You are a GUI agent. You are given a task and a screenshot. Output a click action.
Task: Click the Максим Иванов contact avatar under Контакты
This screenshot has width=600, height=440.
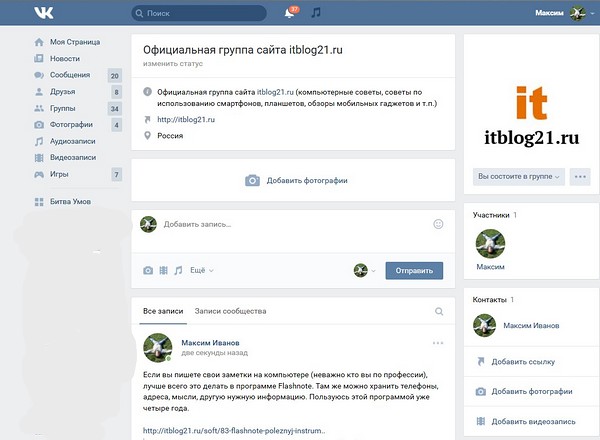point(484,326)
